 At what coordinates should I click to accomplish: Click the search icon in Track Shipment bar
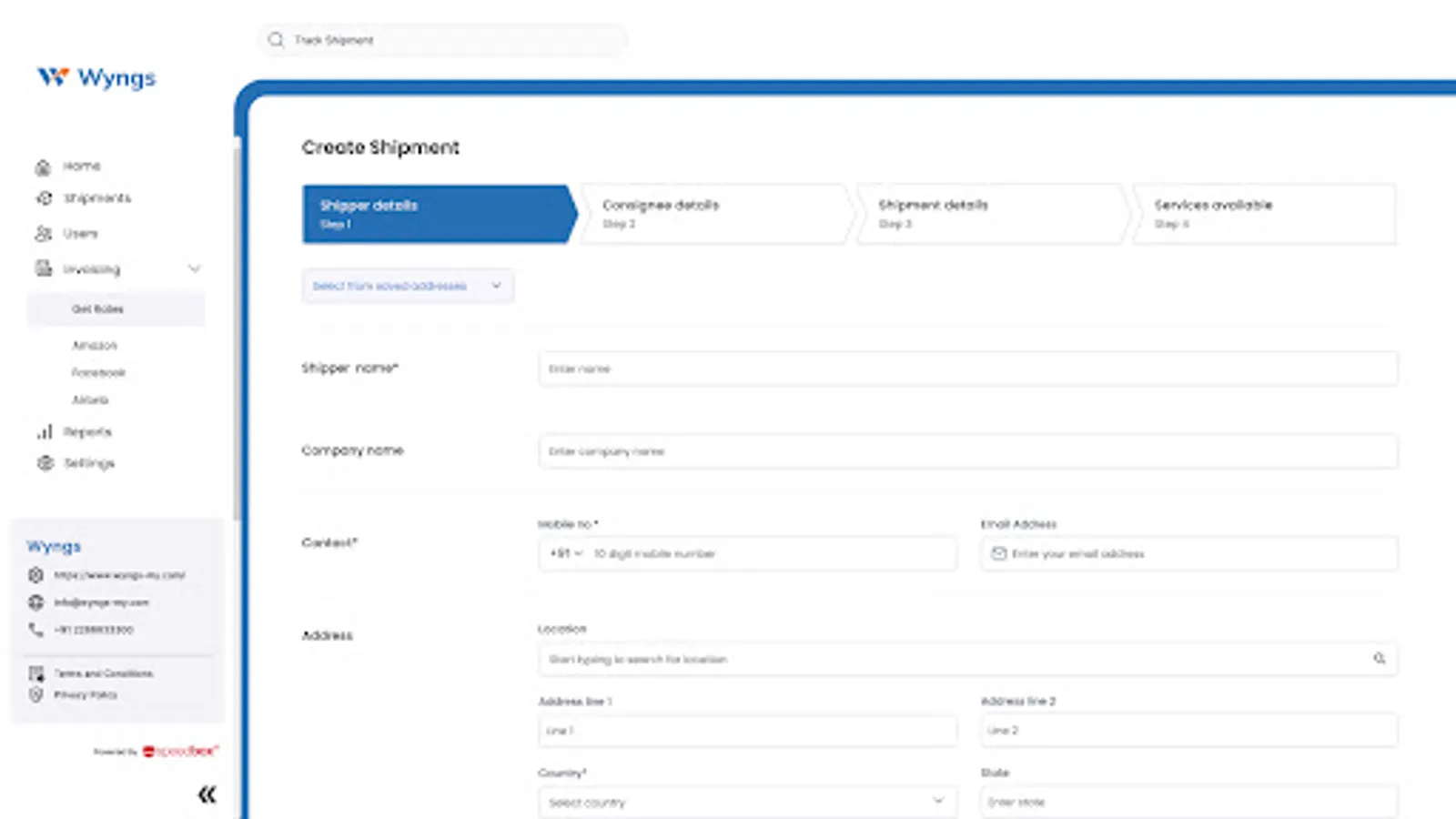pyautogui.click(x=276, y=39)
